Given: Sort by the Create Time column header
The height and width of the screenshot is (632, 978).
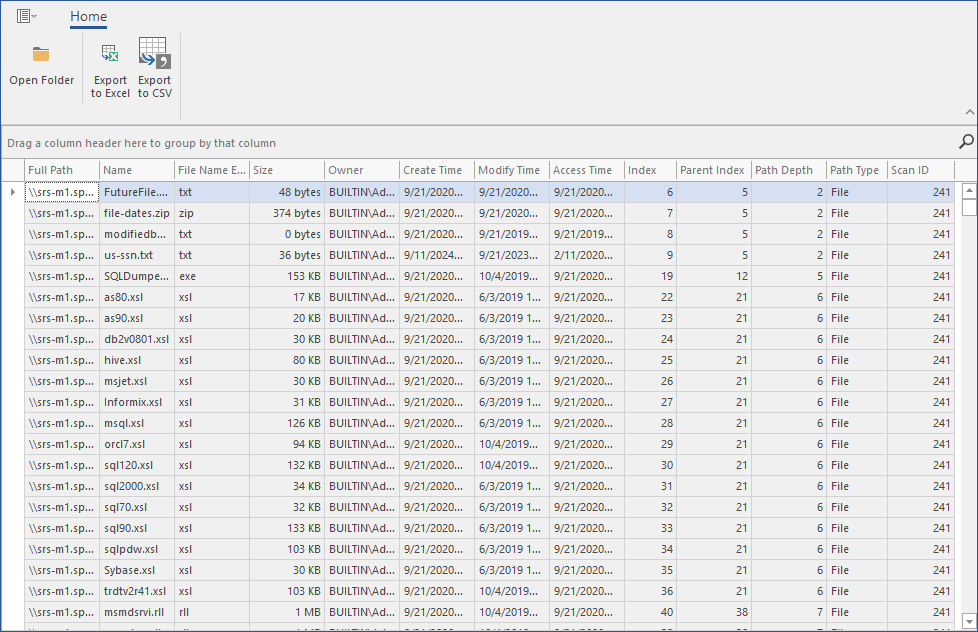Looking at the screenshot, I should [436, 170].
